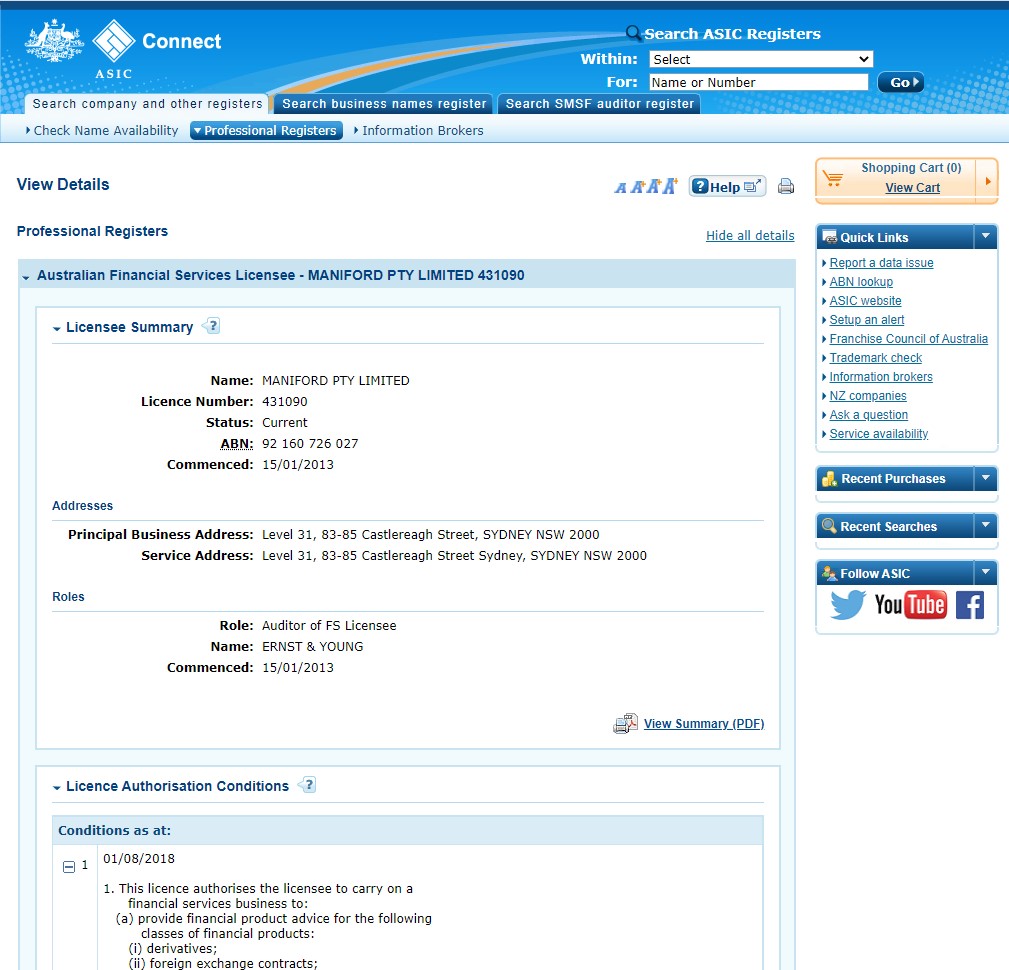Open Ask a question link
This screenshot has height=970, width=1009.
point(868,415)
